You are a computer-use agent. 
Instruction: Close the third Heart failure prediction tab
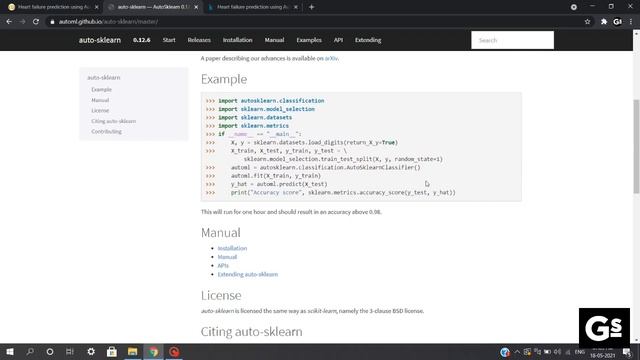click(x=296, y=7)
